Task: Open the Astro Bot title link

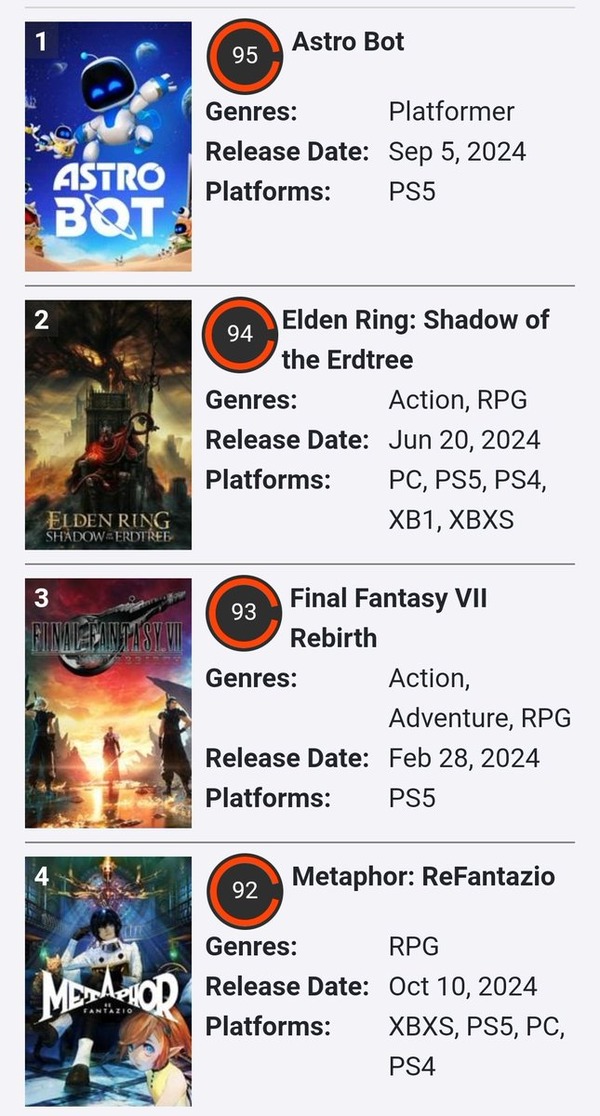Action: pyautogui.click(x=348, y=42)
